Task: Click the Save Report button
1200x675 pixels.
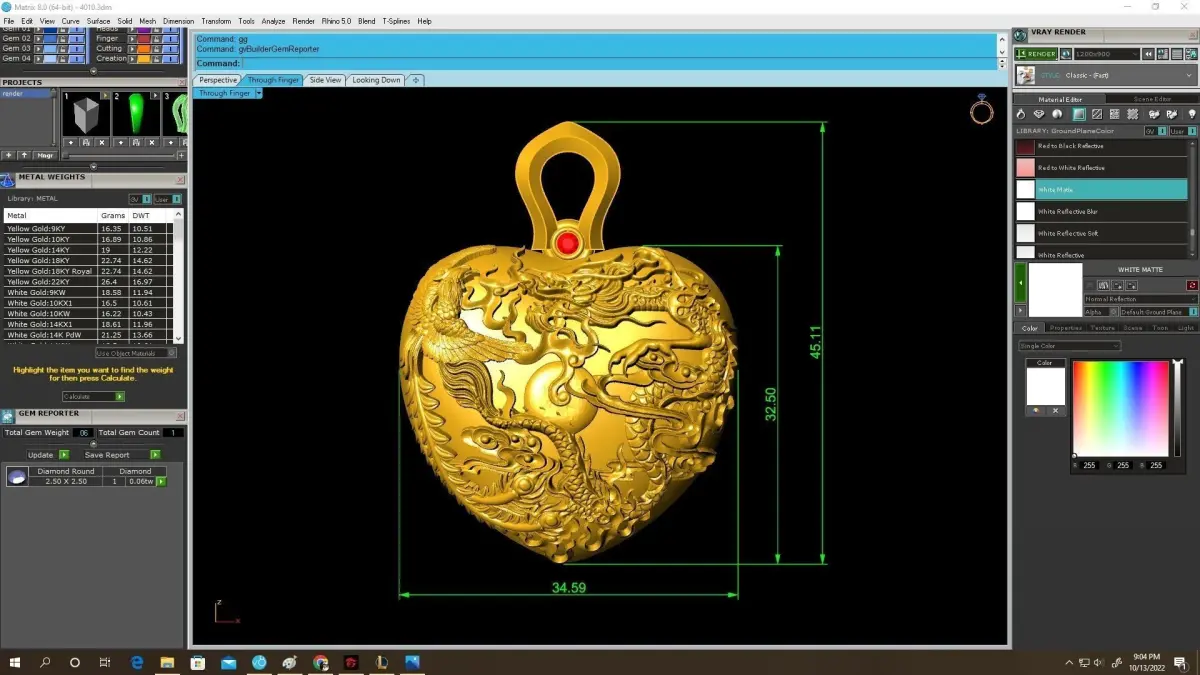Action: (x=122, y=455)
